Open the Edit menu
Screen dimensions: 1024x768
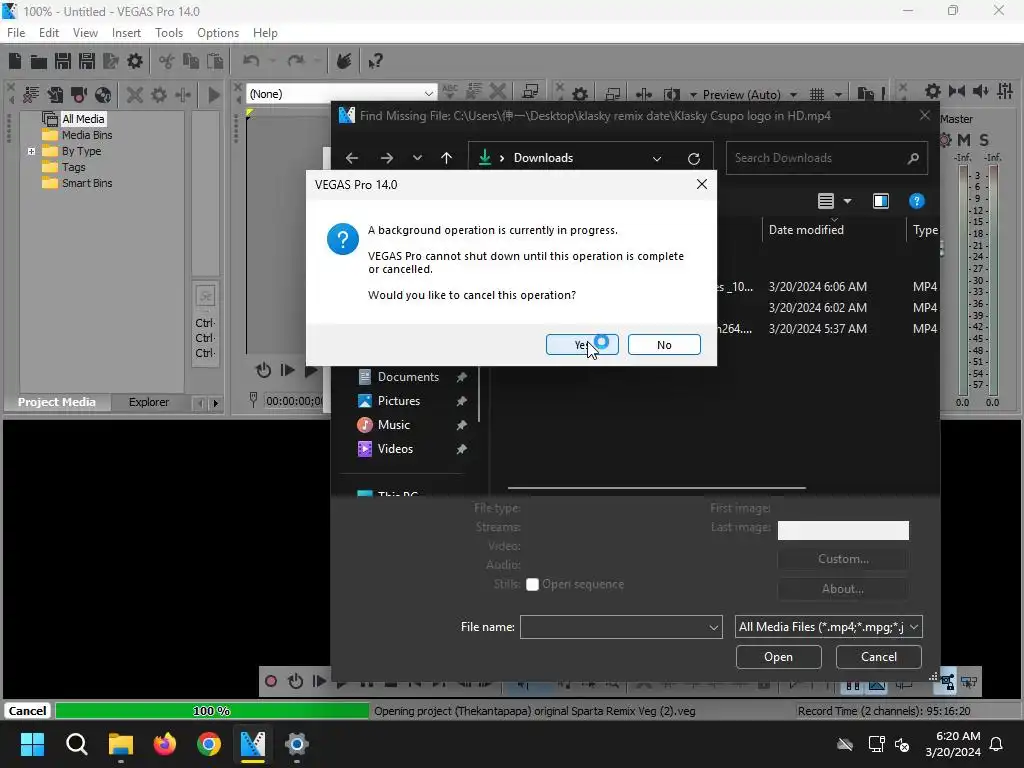point(49,33)
